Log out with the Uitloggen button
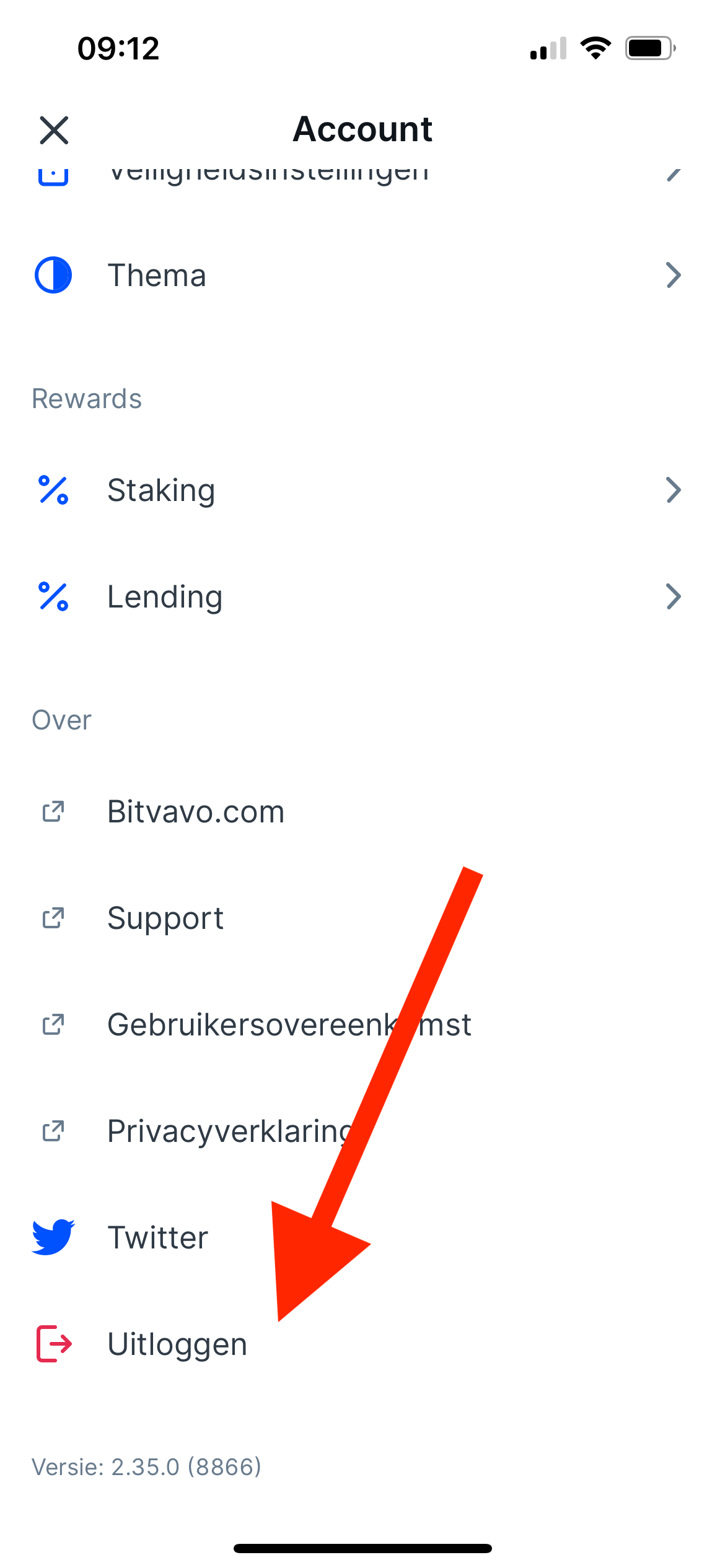 coord(362,1344)
